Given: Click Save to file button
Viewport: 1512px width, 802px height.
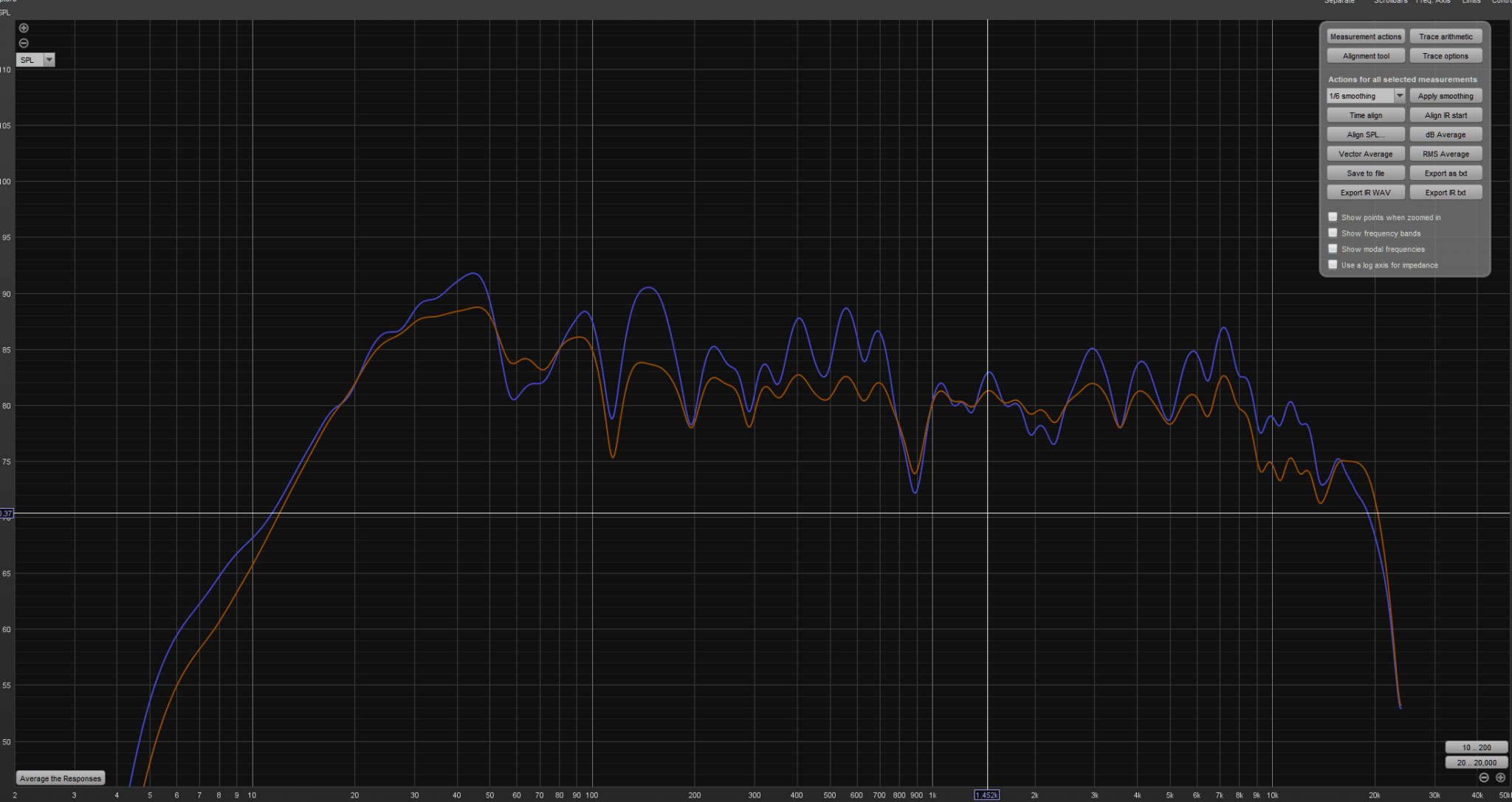Looking at the screenshot, I should coord(1365,173).
